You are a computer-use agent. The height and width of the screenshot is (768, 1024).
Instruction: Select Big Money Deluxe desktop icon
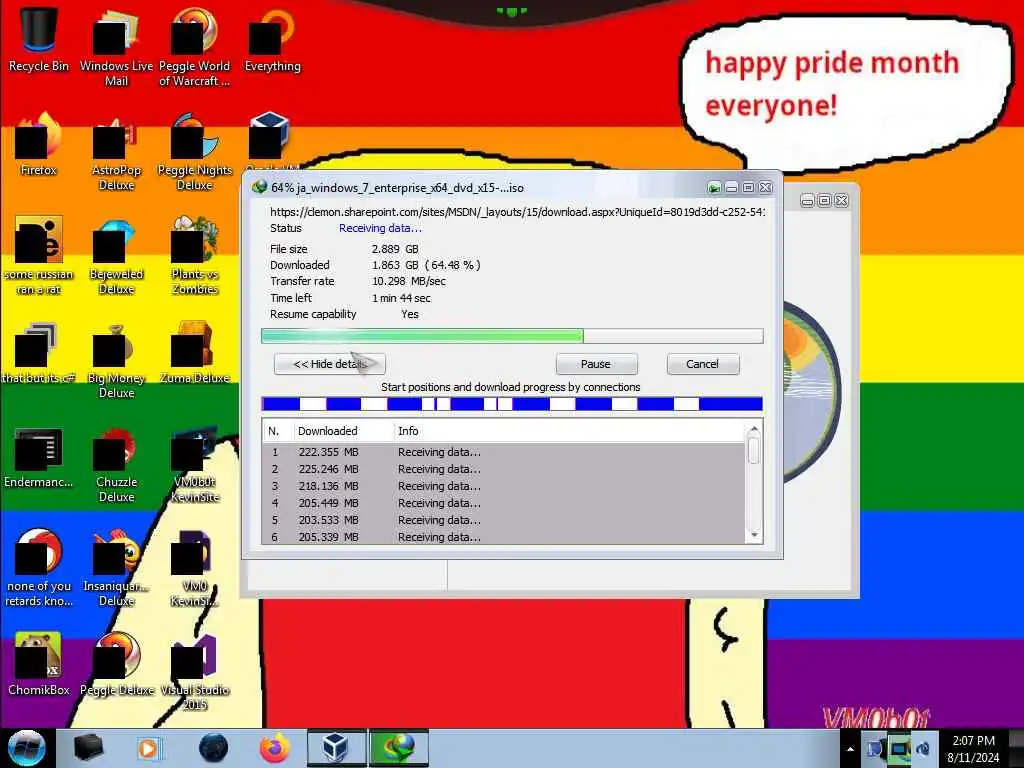tap(116, 359)
